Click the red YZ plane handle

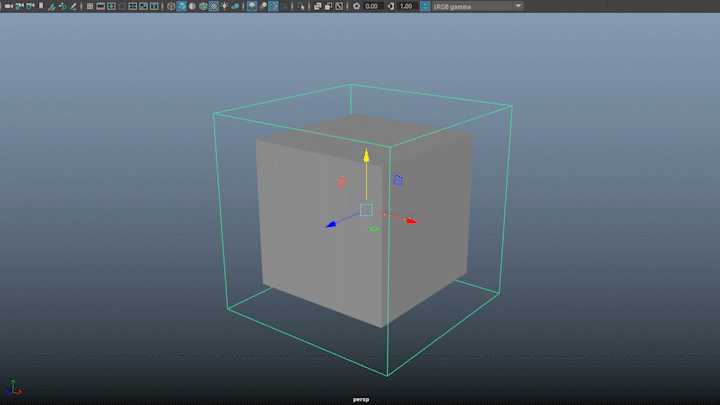click(x=342, y=183)
